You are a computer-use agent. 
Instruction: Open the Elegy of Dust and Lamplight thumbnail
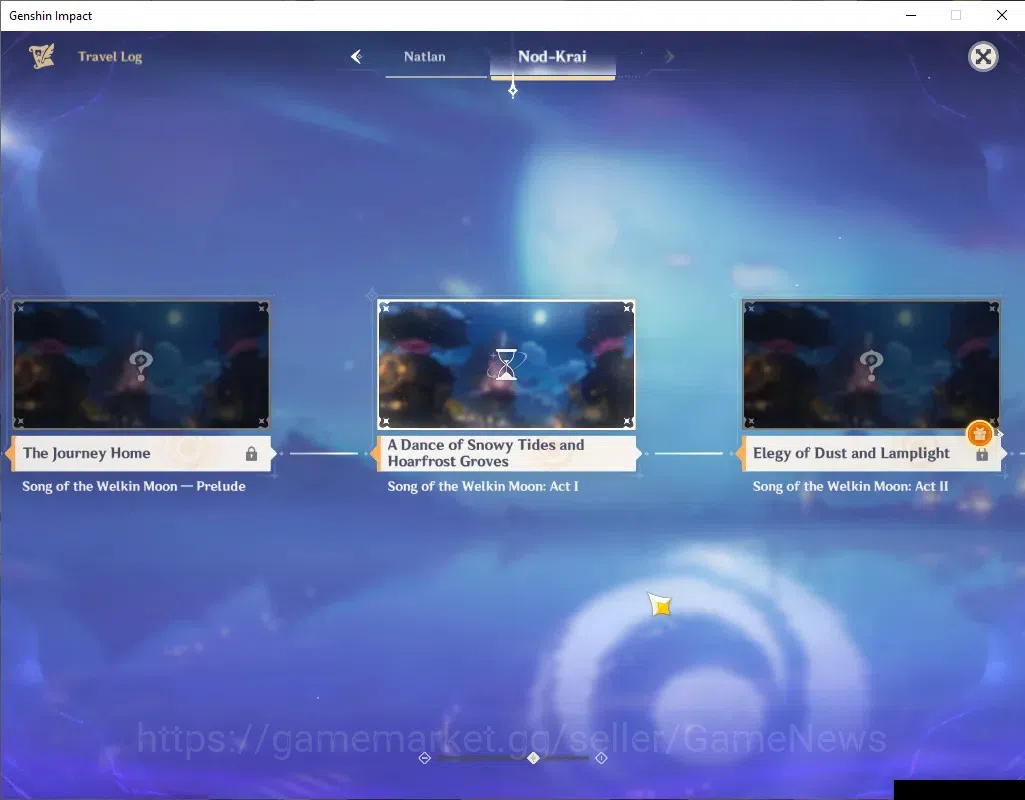tap(871, 365)
